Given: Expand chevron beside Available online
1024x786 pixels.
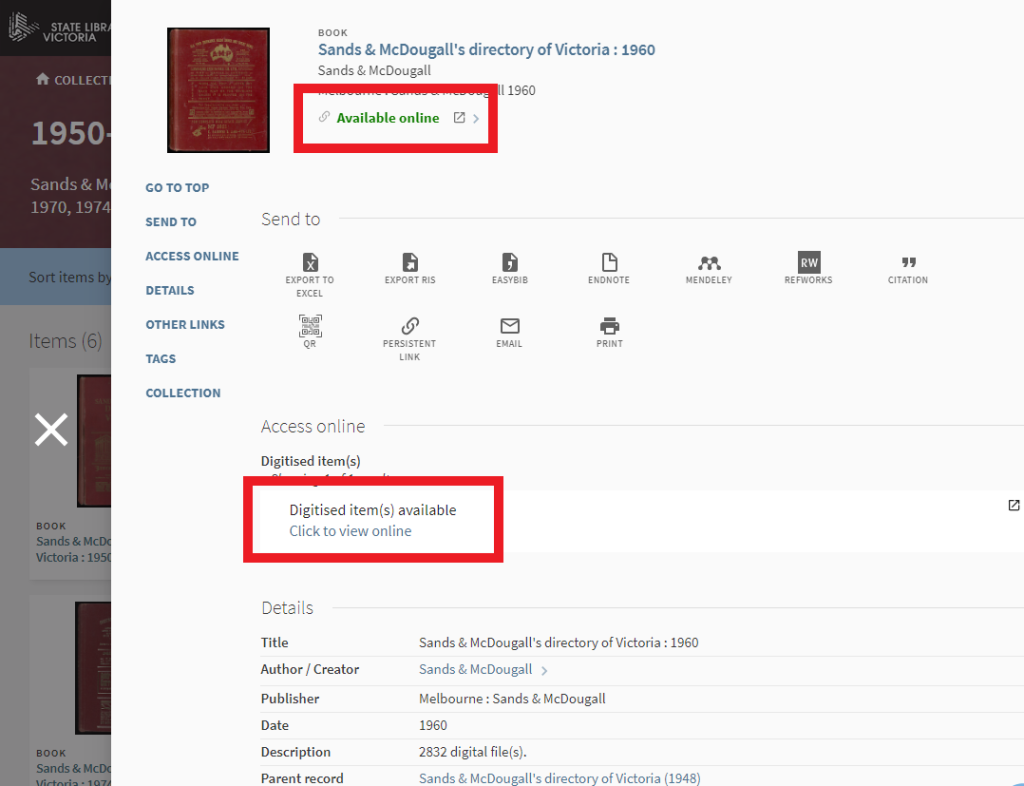Looking at the screenshot, I should [476, 119].
